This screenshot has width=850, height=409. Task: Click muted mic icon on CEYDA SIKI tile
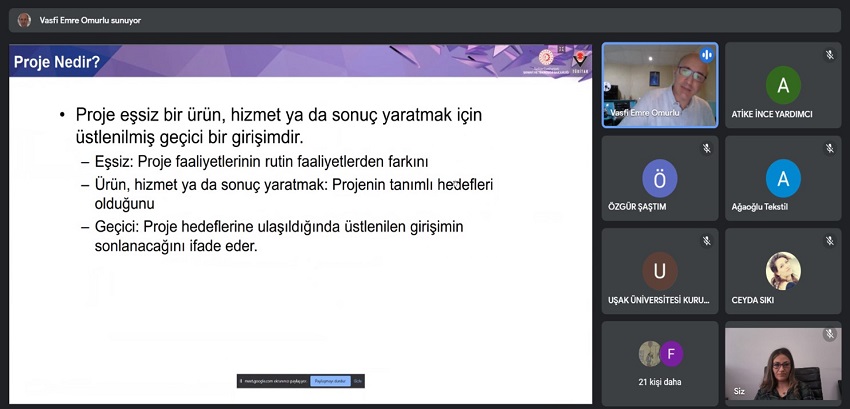tap(829, 241)
